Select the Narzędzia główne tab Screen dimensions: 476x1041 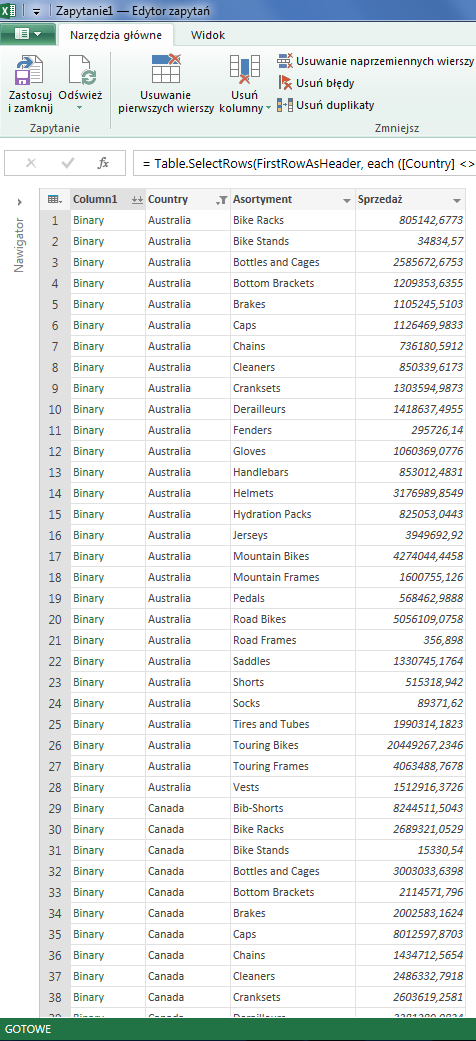115,35
